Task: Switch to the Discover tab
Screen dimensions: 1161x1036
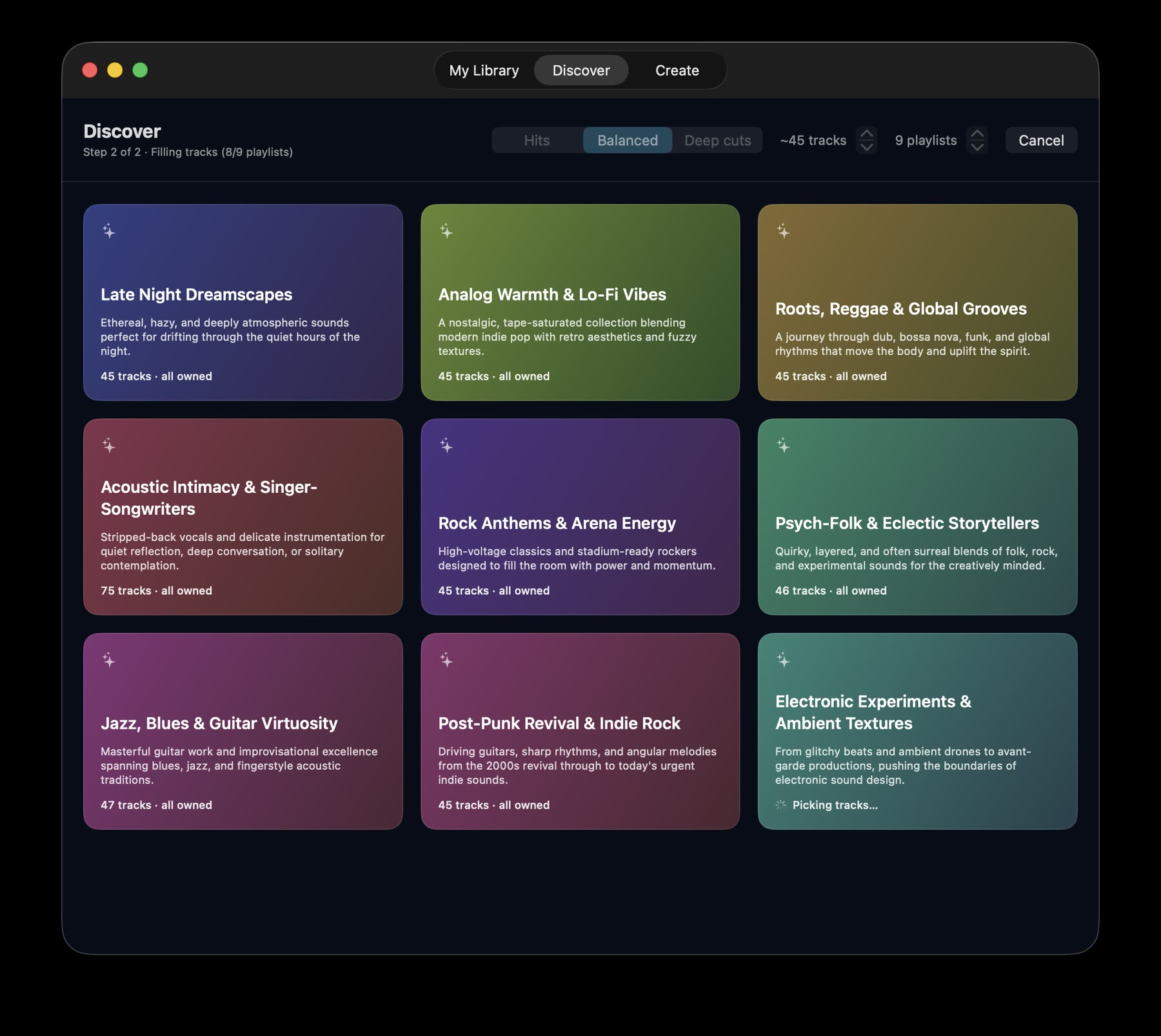Action: (581, 70)
